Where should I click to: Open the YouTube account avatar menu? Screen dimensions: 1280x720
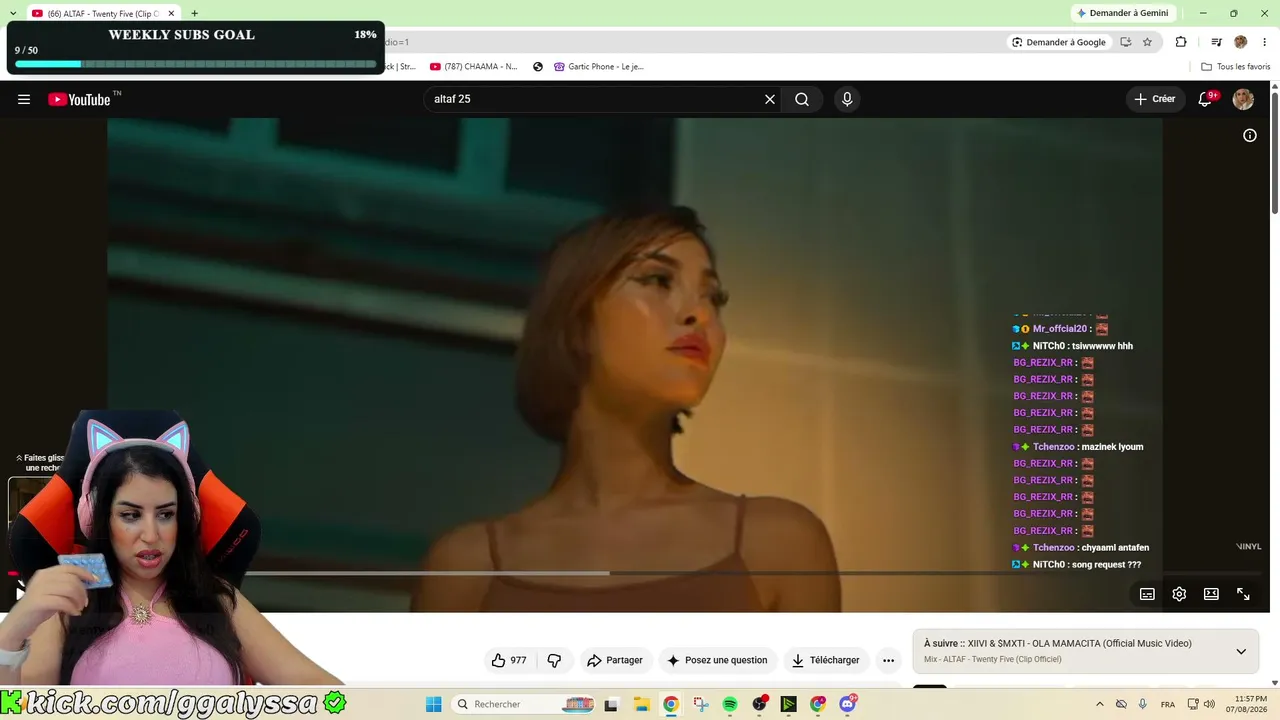pyautogui.click(x=1243, y=99)
